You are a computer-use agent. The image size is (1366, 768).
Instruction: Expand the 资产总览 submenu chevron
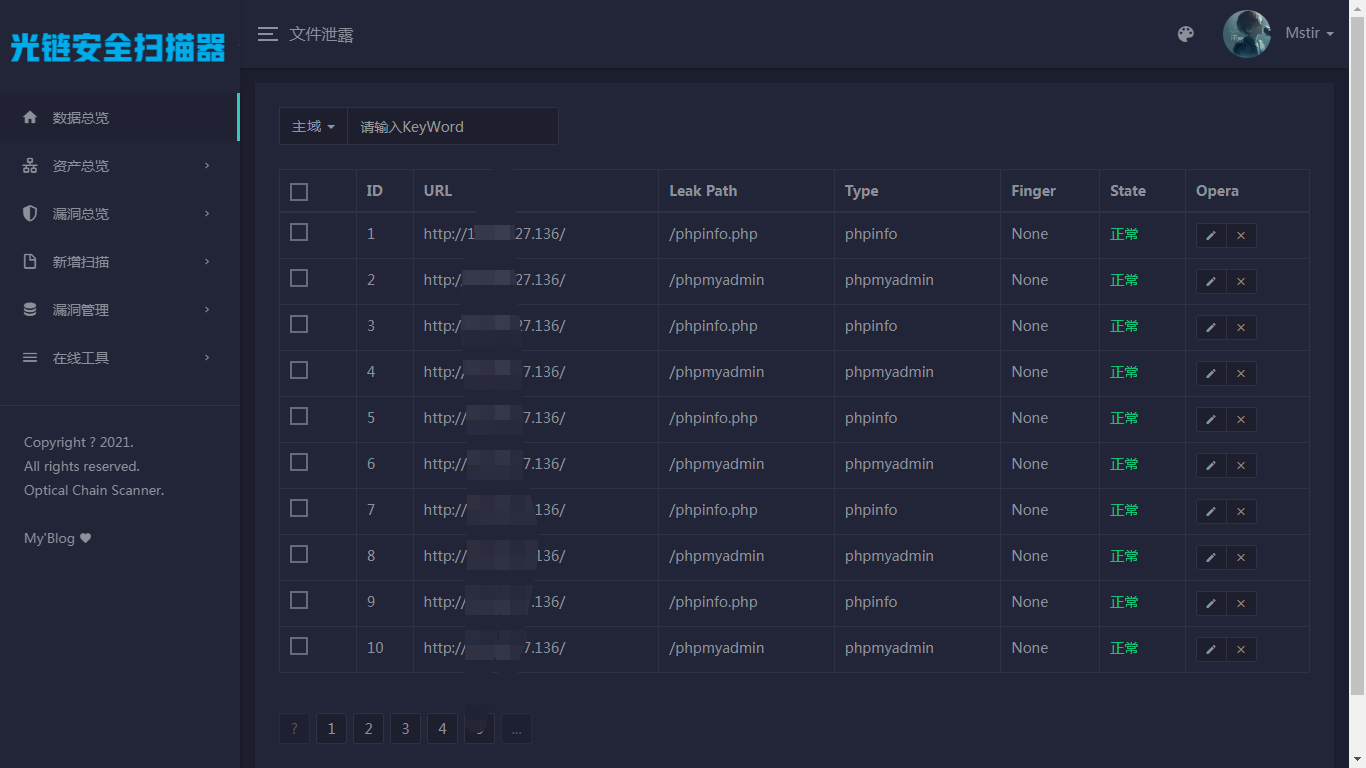click(x=207, y=166)
